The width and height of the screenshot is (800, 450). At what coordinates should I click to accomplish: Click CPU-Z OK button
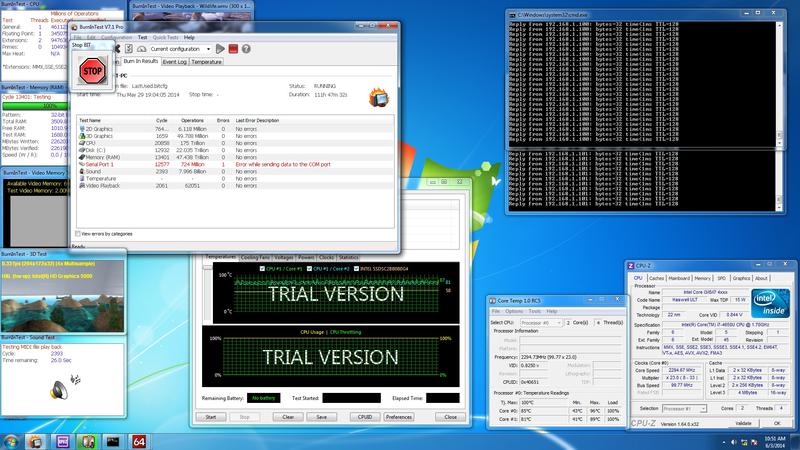tap(777, 423)
